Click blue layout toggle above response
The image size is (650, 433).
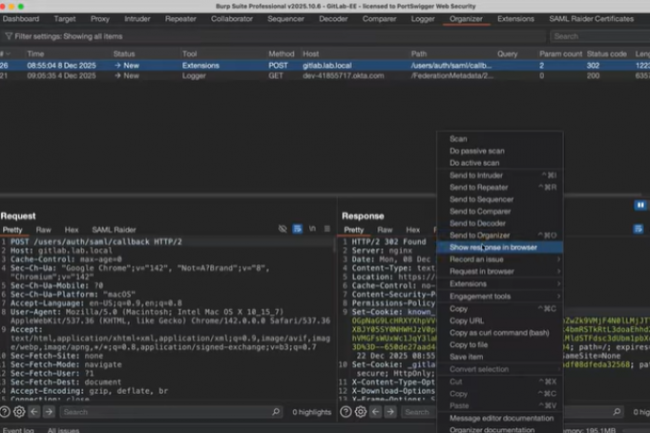[x=640, y=205]
